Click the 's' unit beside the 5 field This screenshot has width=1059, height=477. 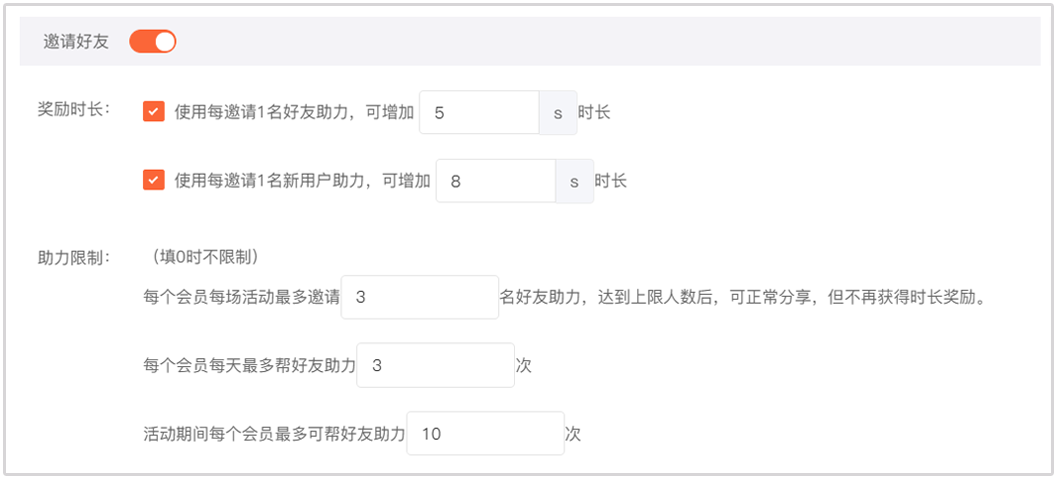point(558,113)
